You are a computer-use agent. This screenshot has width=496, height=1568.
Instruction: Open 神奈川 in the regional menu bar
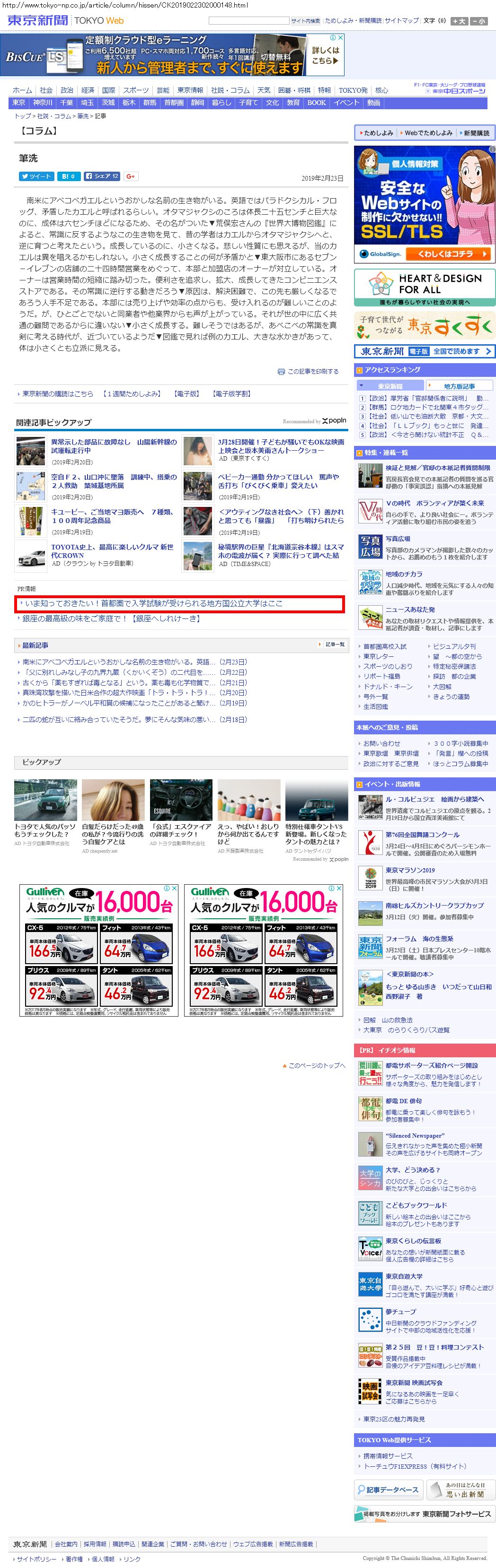[x=43, y=103]
